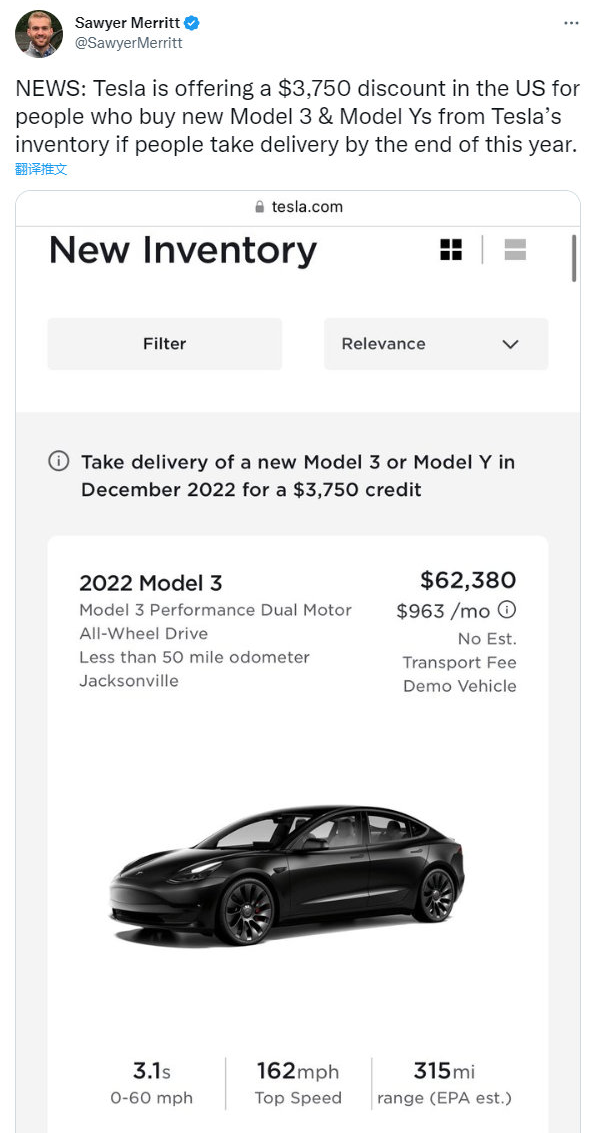596x1133 pixels.
Task: Open the Relevance sort dropdown
Action: pos(436,344)
